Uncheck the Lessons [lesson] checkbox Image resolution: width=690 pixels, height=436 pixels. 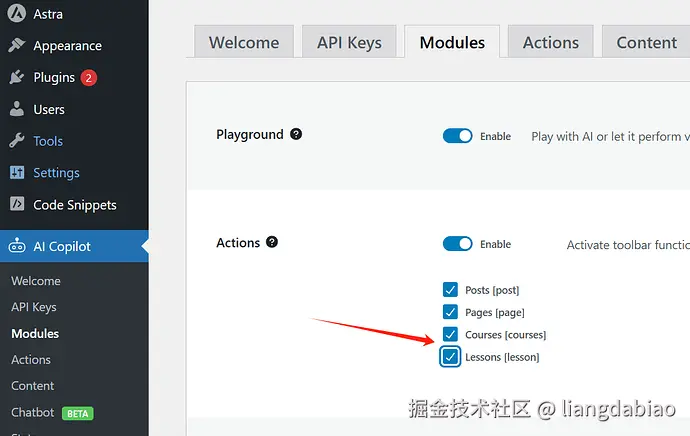click(x=450, y=357)
